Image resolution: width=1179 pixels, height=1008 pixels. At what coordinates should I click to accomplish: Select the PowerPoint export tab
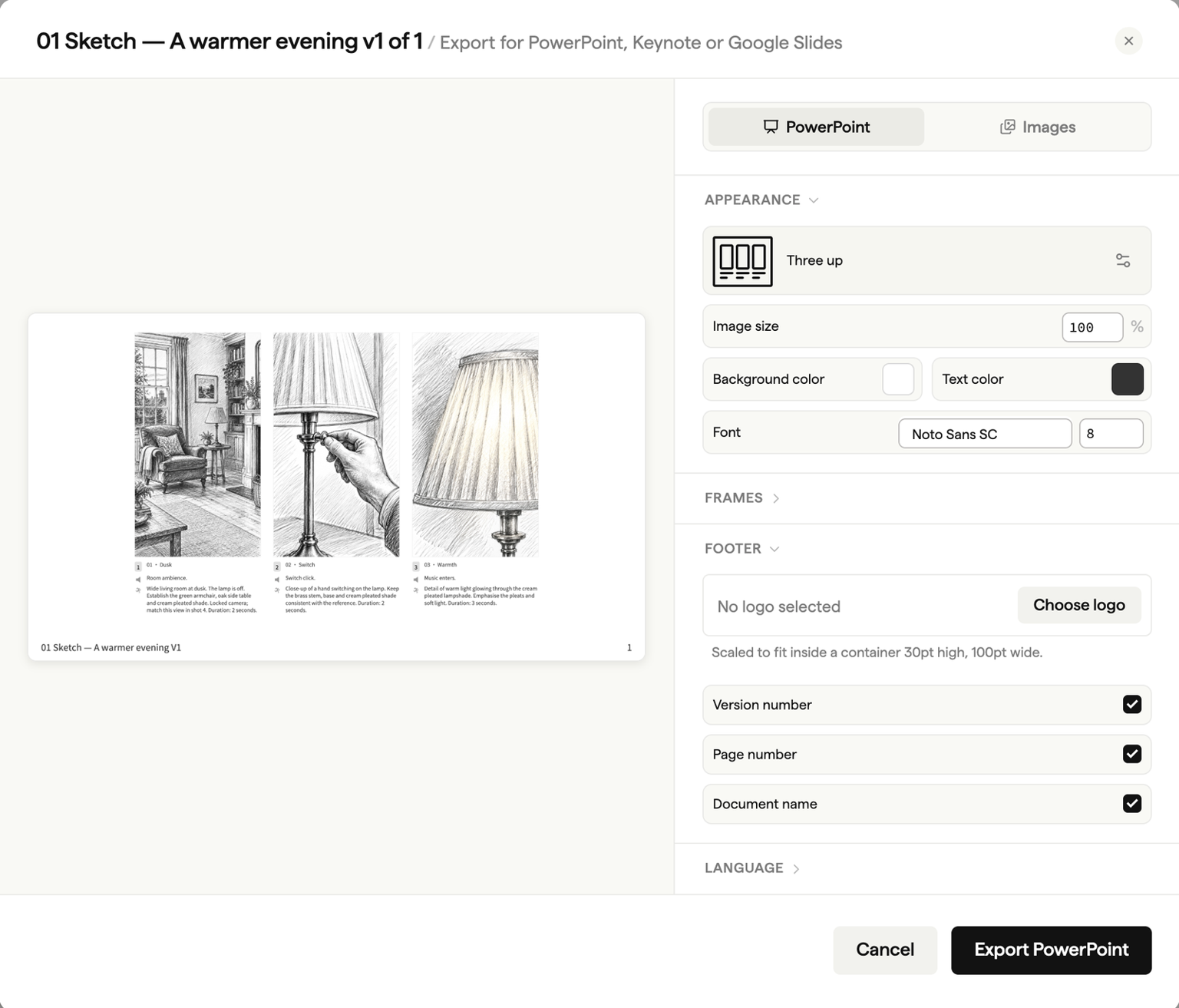pyautogui.click(x=816, y=127)
